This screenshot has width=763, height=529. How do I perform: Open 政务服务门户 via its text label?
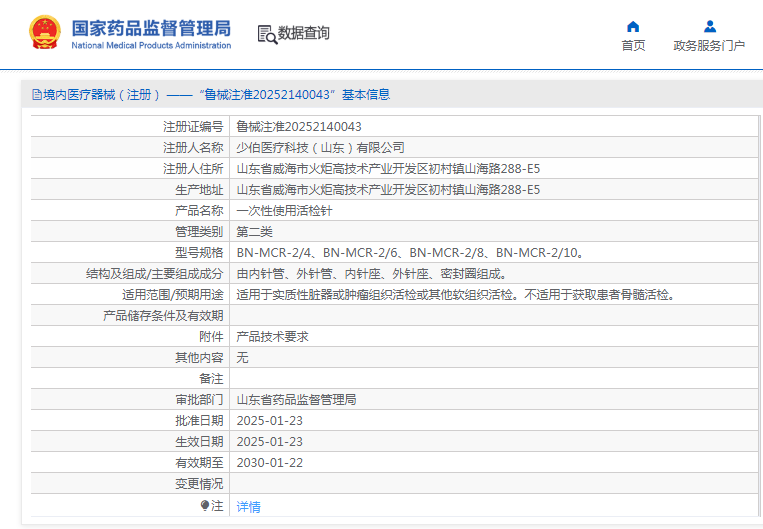click(709, 46)
